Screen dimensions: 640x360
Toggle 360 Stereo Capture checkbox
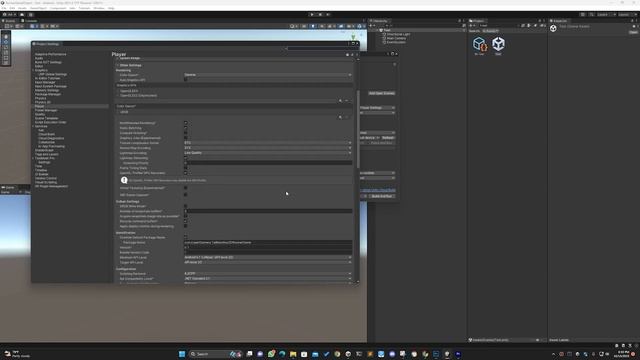click(x=186, y=195)
